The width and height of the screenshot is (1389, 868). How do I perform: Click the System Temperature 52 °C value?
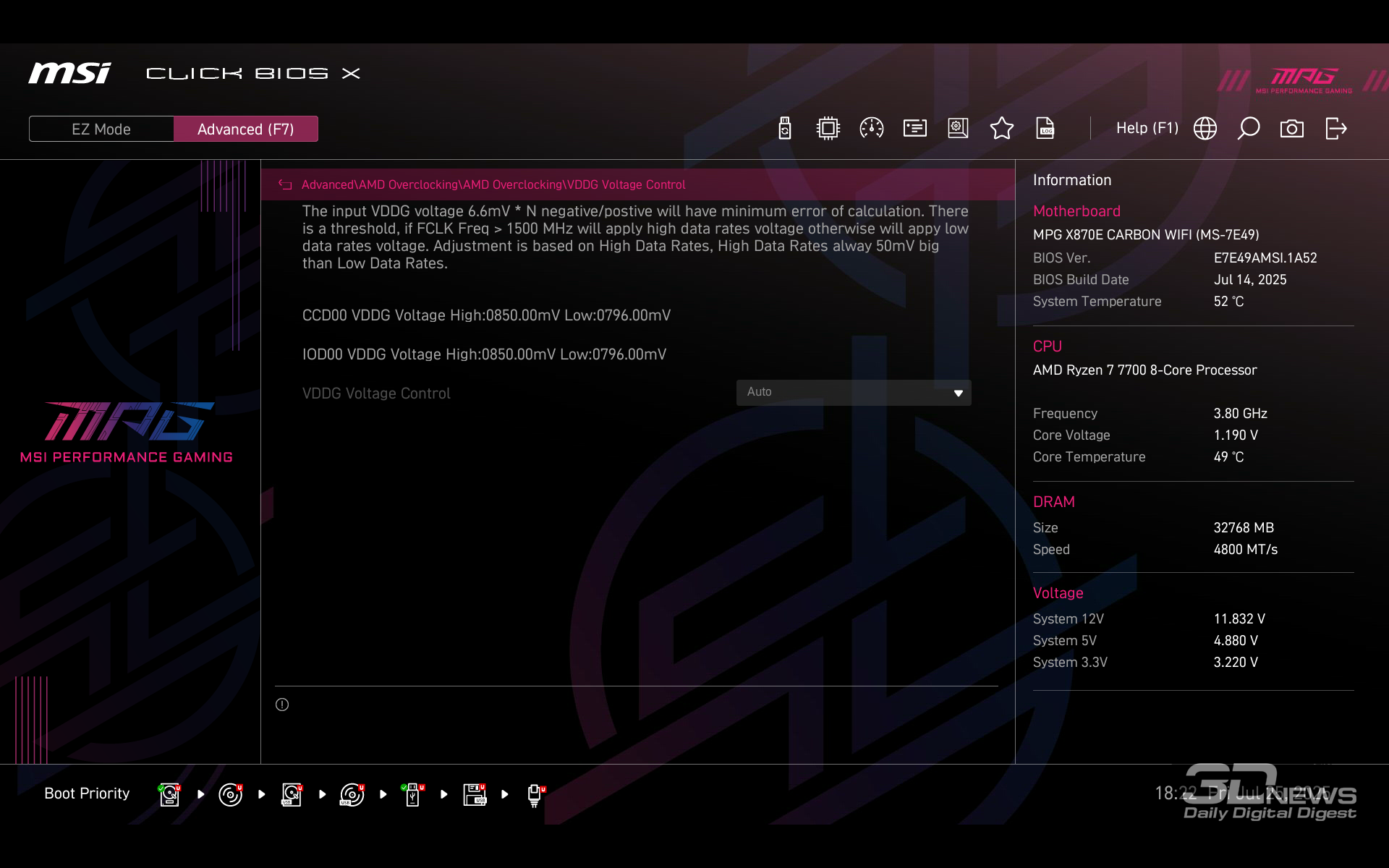[1228, 302]
